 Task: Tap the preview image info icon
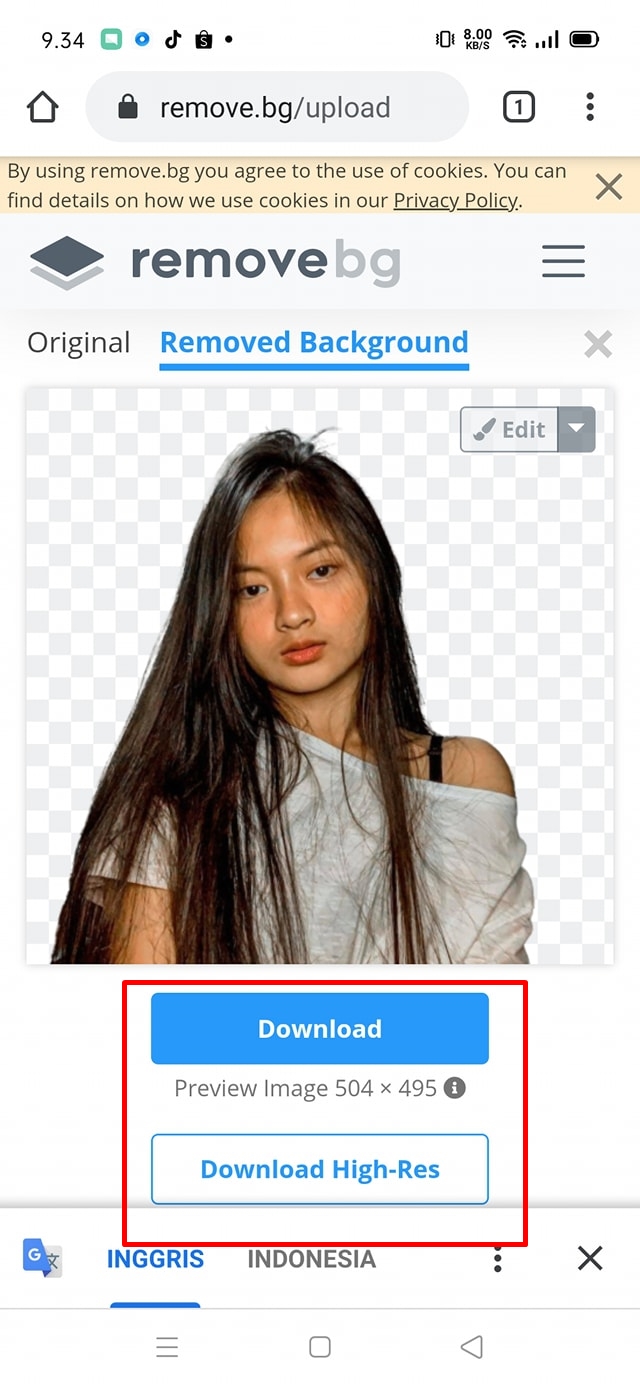(455, 1088)
